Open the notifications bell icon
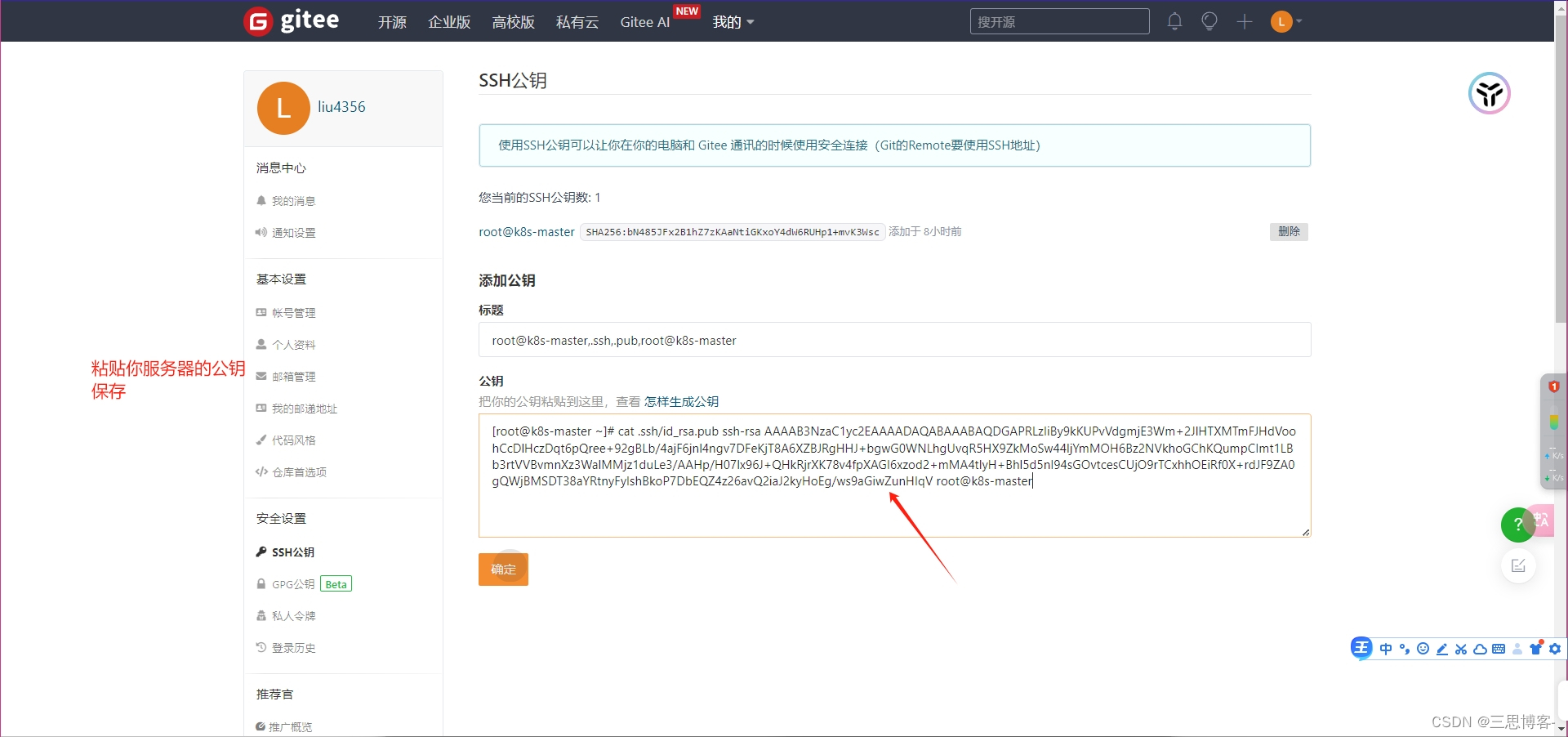Screen dimensions: 1568x737 click(x=1174, y=21)
